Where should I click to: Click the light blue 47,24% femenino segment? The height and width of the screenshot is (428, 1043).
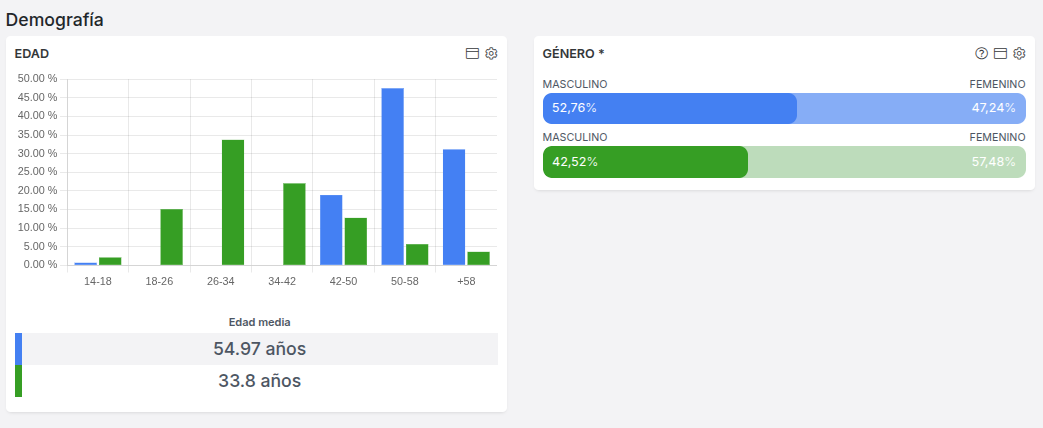tap(910, 108)
